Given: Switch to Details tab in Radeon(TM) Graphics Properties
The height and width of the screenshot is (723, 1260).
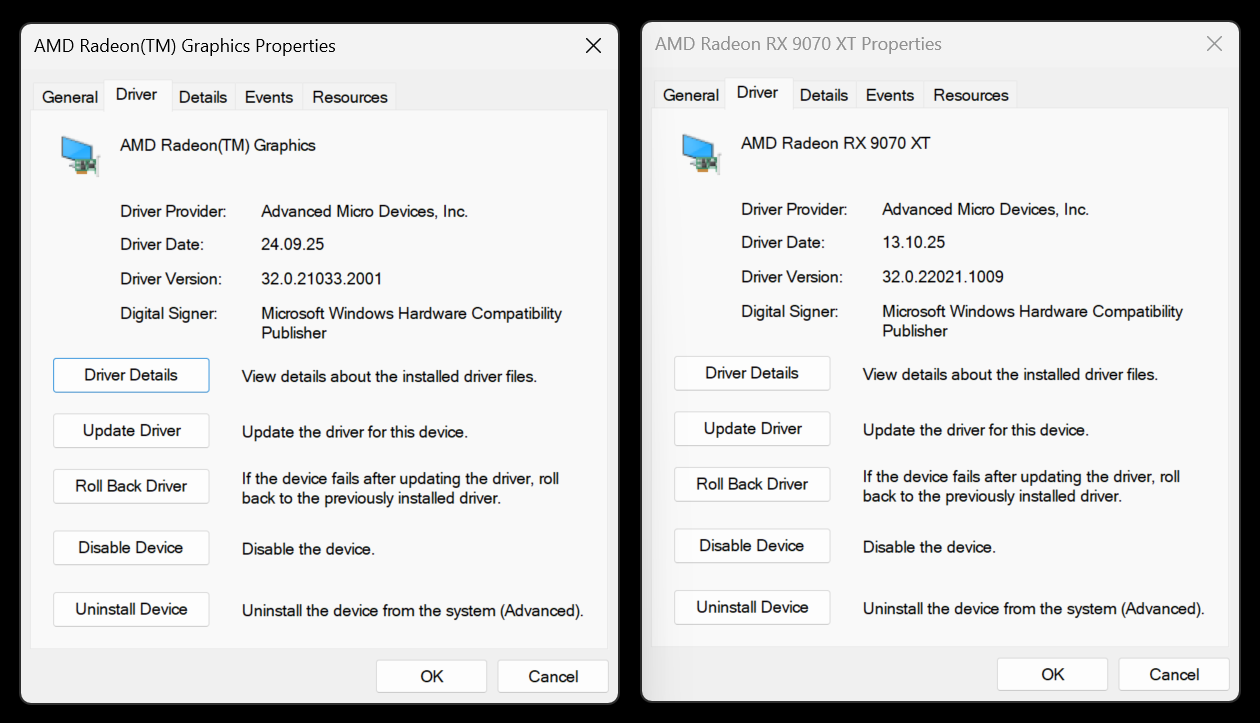Looking at the screenshot, I should click(x=203, y=97).
